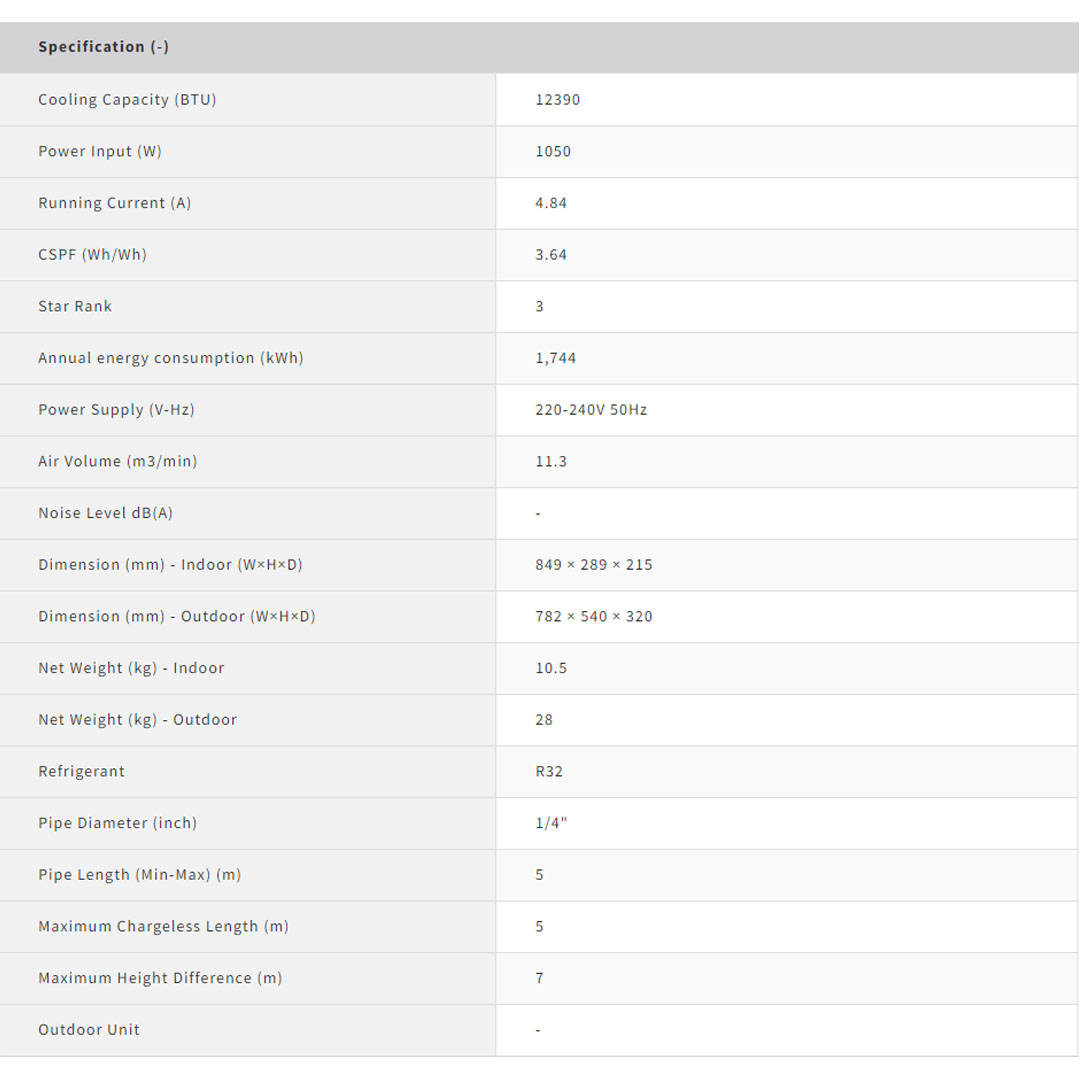Click the Noise Level dB(A) label

[x=106, y=513]
